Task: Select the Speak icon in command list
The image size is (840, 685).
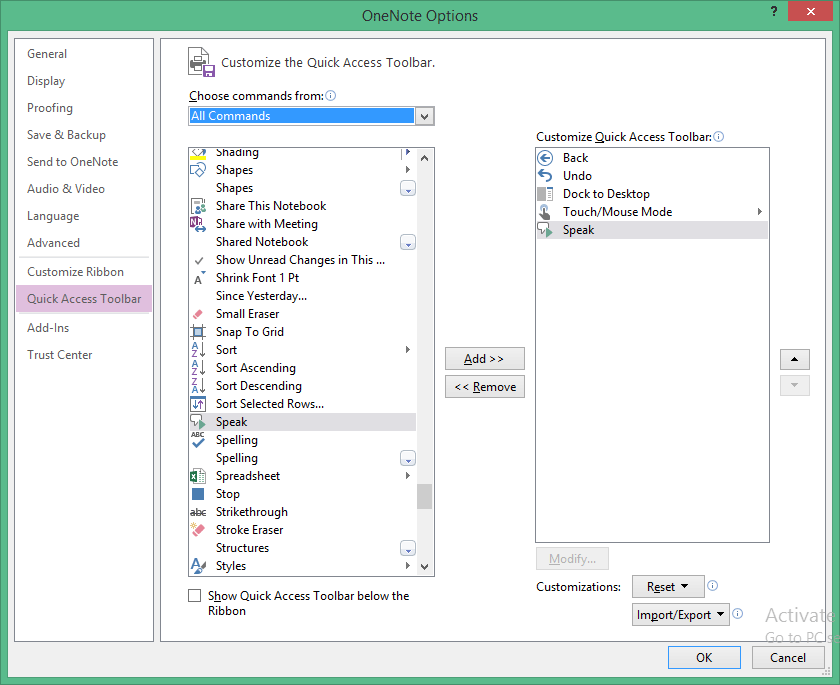Action: [198, 422]
